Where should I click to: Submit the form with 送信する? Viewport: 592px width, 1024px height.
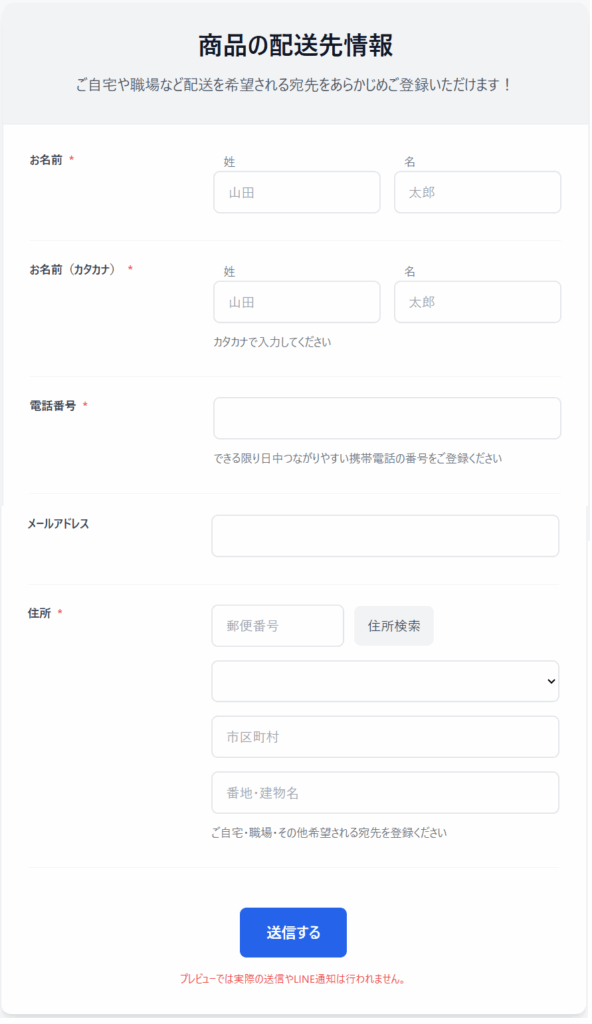[293, 933]
